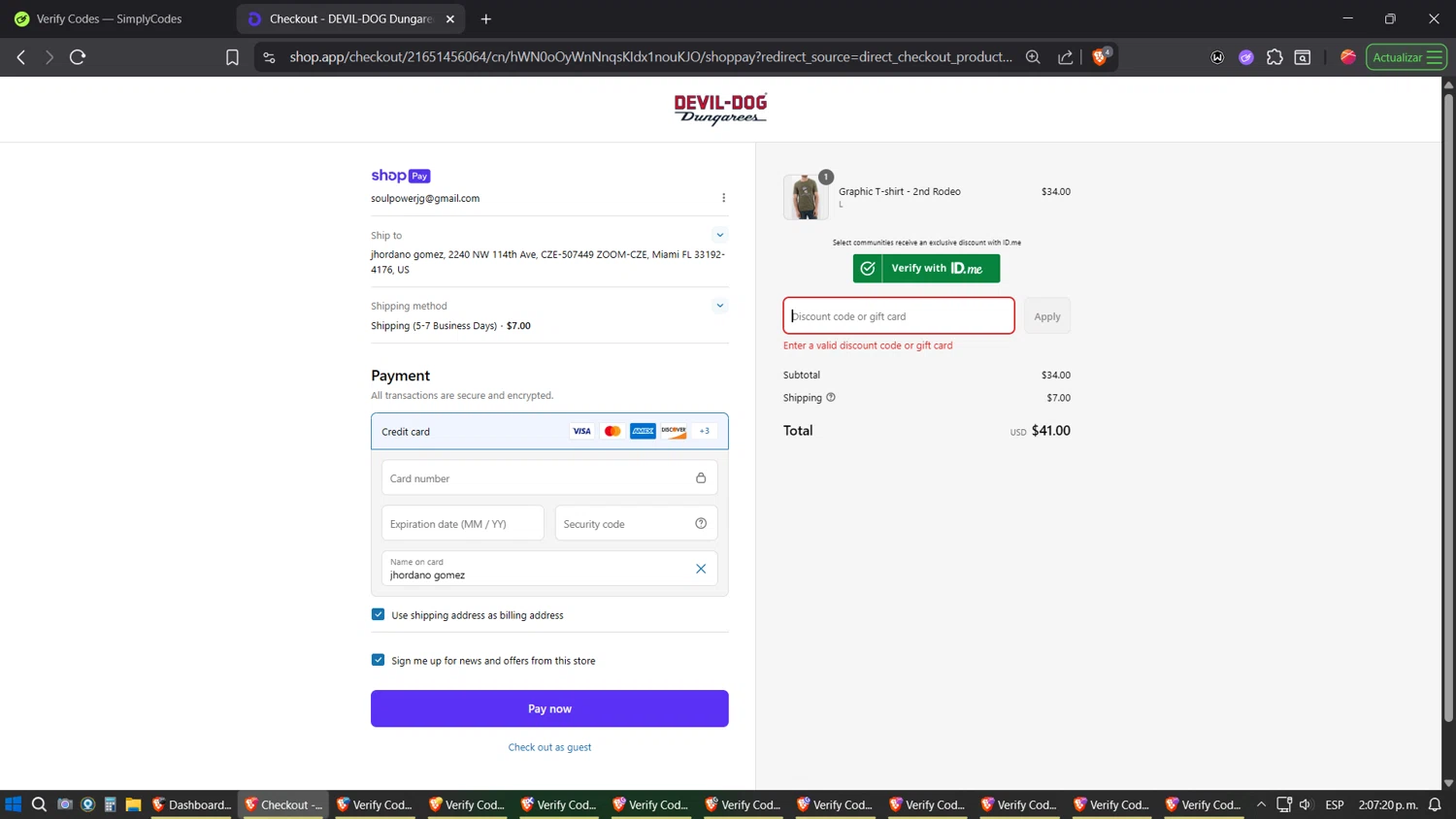Expand the Shipping method section
The image size is (1456, 819).
tap(719, 306)
